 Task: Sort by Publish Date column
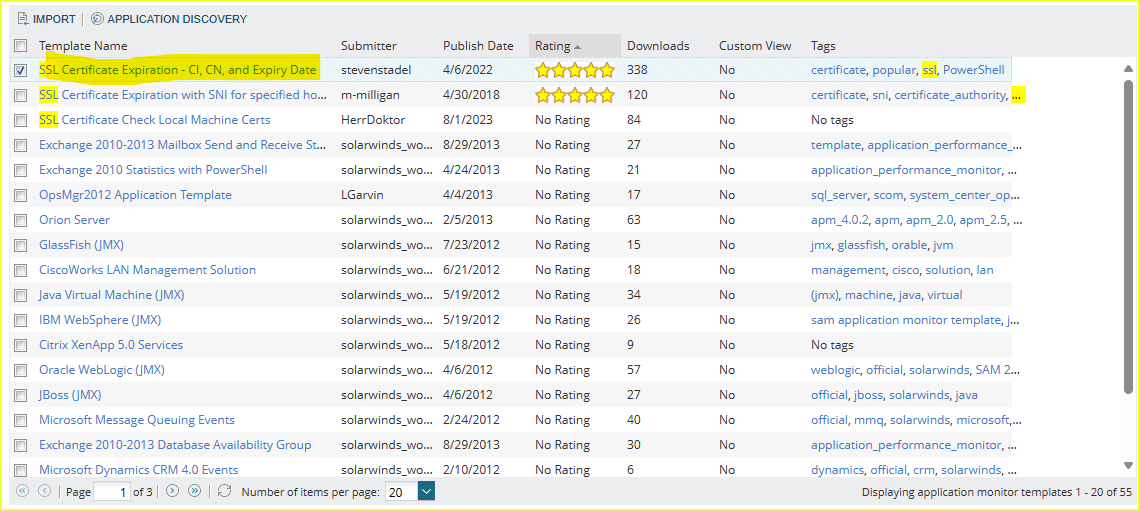point(478,45)
